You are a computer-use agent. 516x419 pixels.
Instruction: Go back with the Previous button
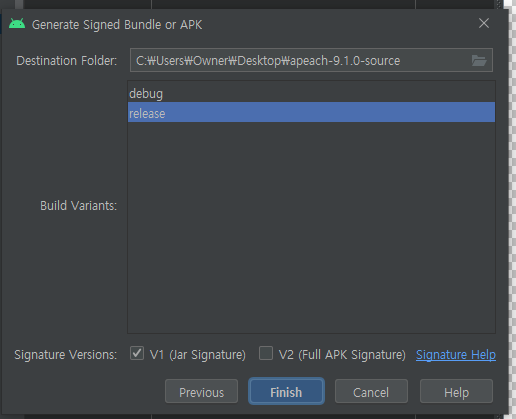coord(201,392)
